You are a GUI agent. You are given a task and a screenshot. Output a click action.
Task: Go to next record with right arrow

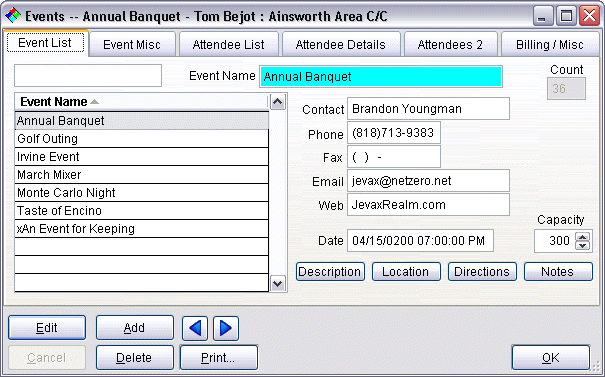[226, 328]
